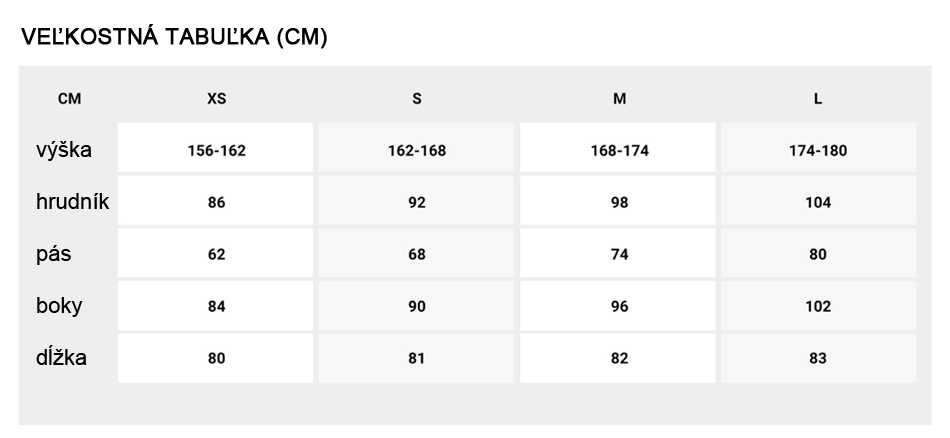Select the pás row label
Screen dimensions: 950x438
pos(53,254)
